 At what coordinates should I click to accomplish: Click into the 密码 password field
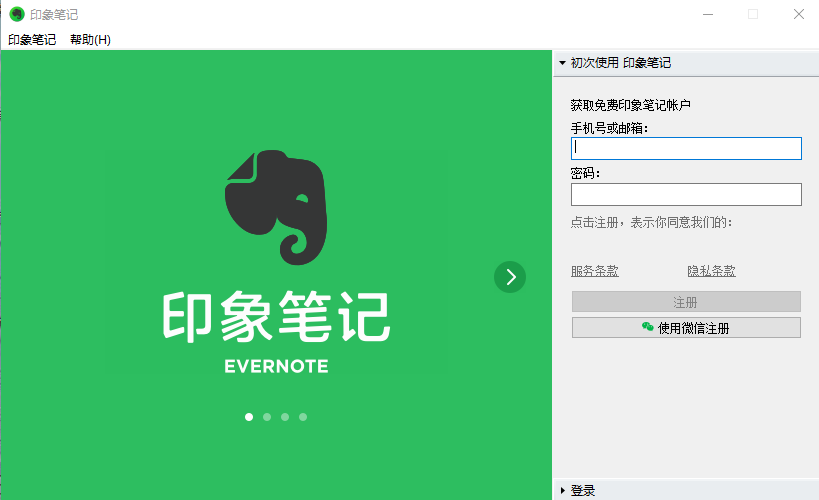(686, 194)
